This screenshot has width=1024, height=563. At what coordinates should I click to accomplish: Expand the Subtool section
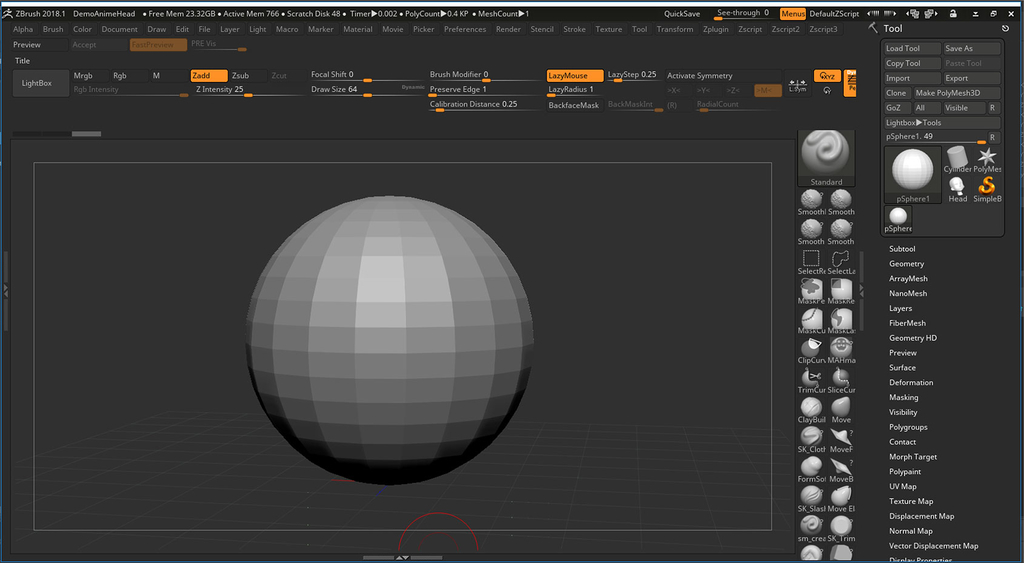(x=902, y=249)
